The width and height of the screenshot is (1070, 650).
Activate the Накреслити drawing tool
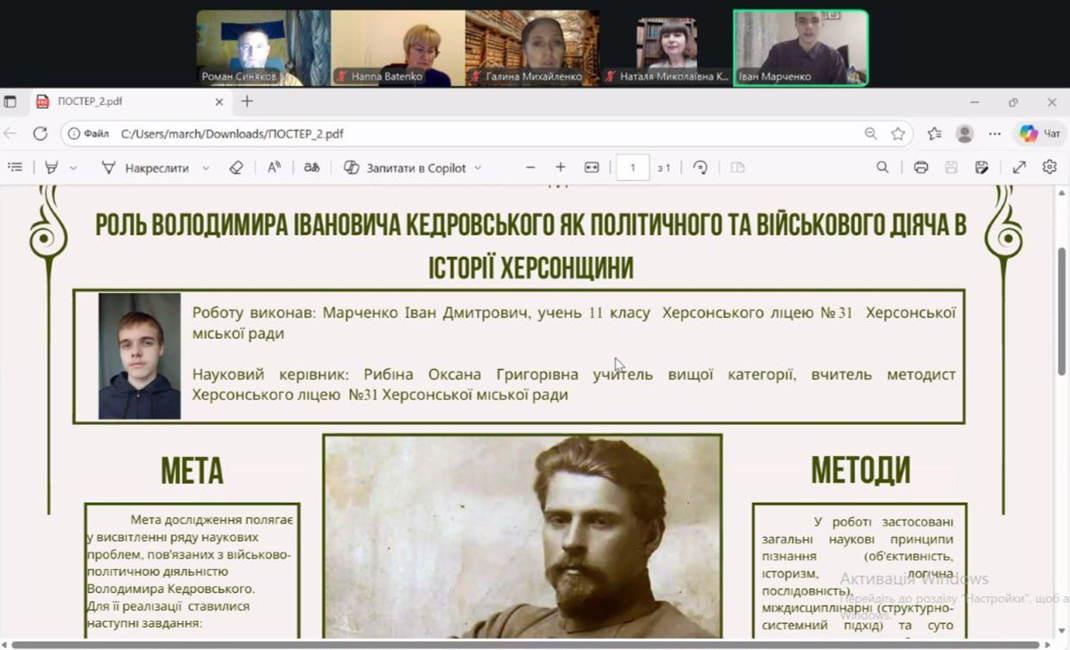[145, 168]
